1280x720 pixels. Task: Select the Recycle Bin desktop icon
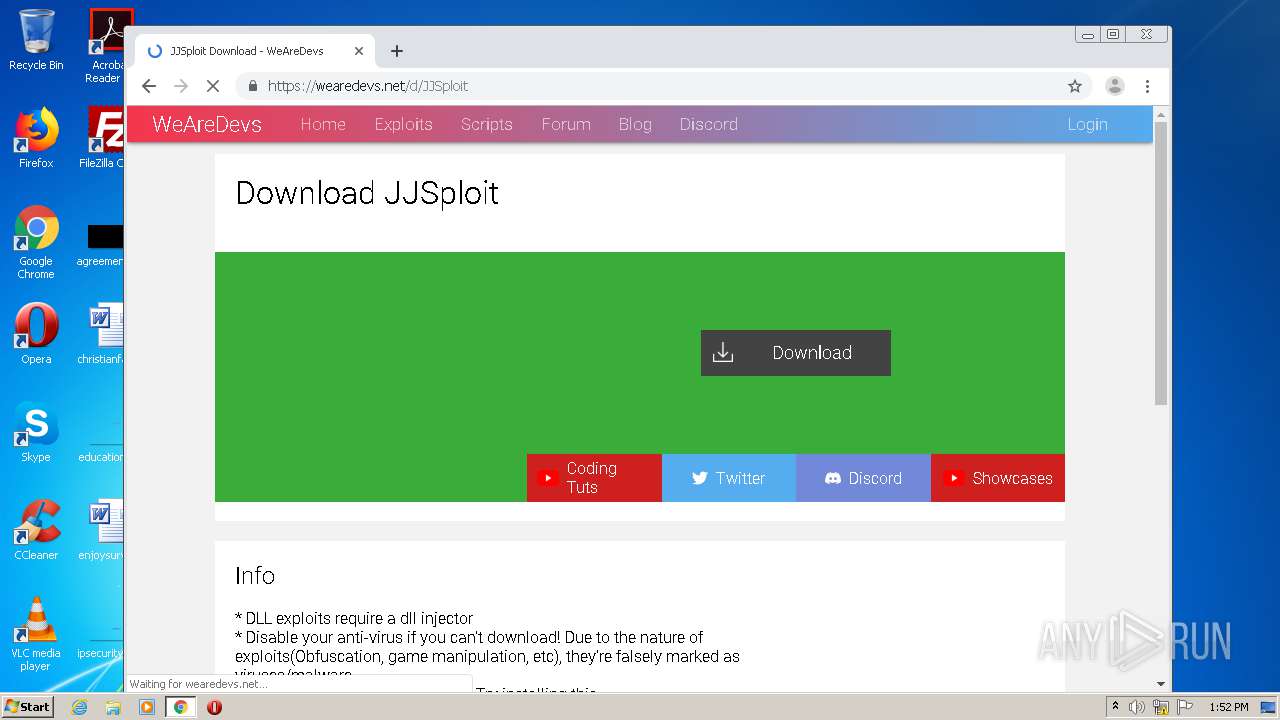point(36,40)
